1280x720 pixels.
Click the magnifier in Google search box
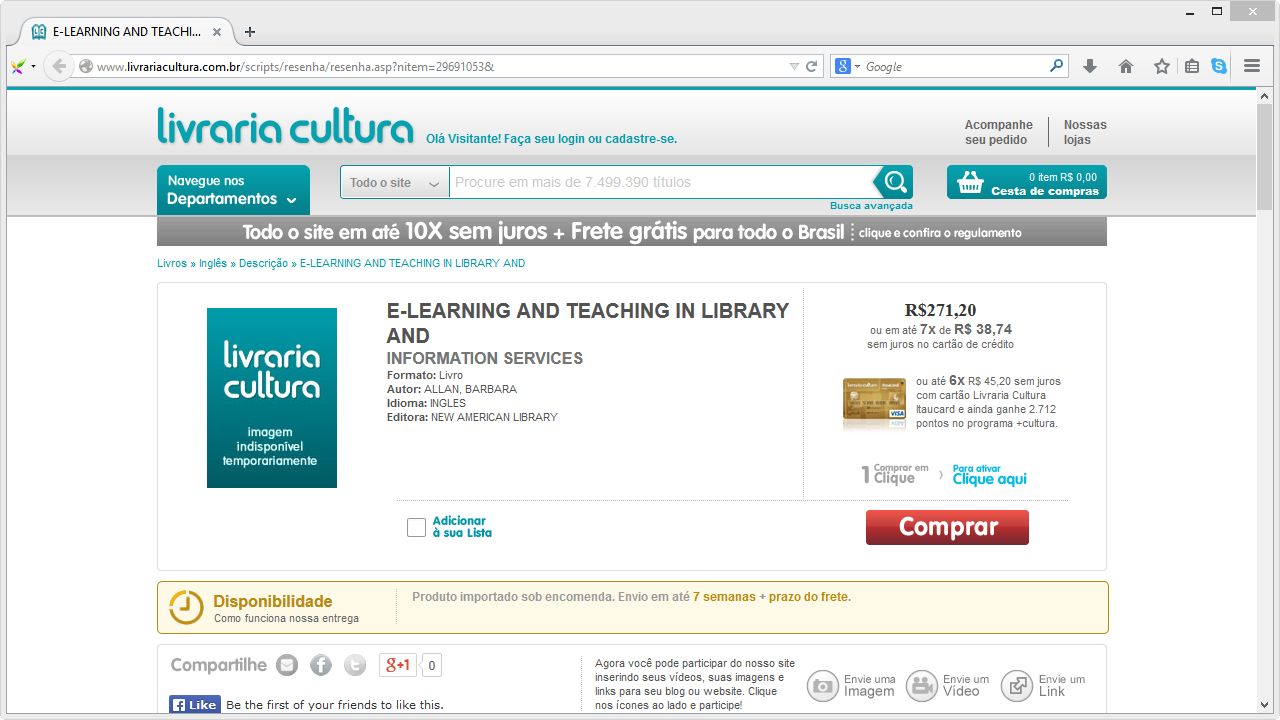[x=1057, y=67]
